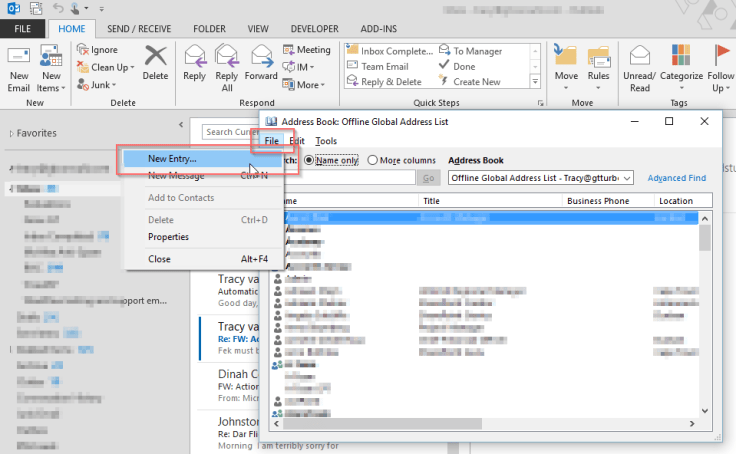This screenshot has width=736, height=454.
Task: Choose New Message from the File menu
Action: [203, 176]
